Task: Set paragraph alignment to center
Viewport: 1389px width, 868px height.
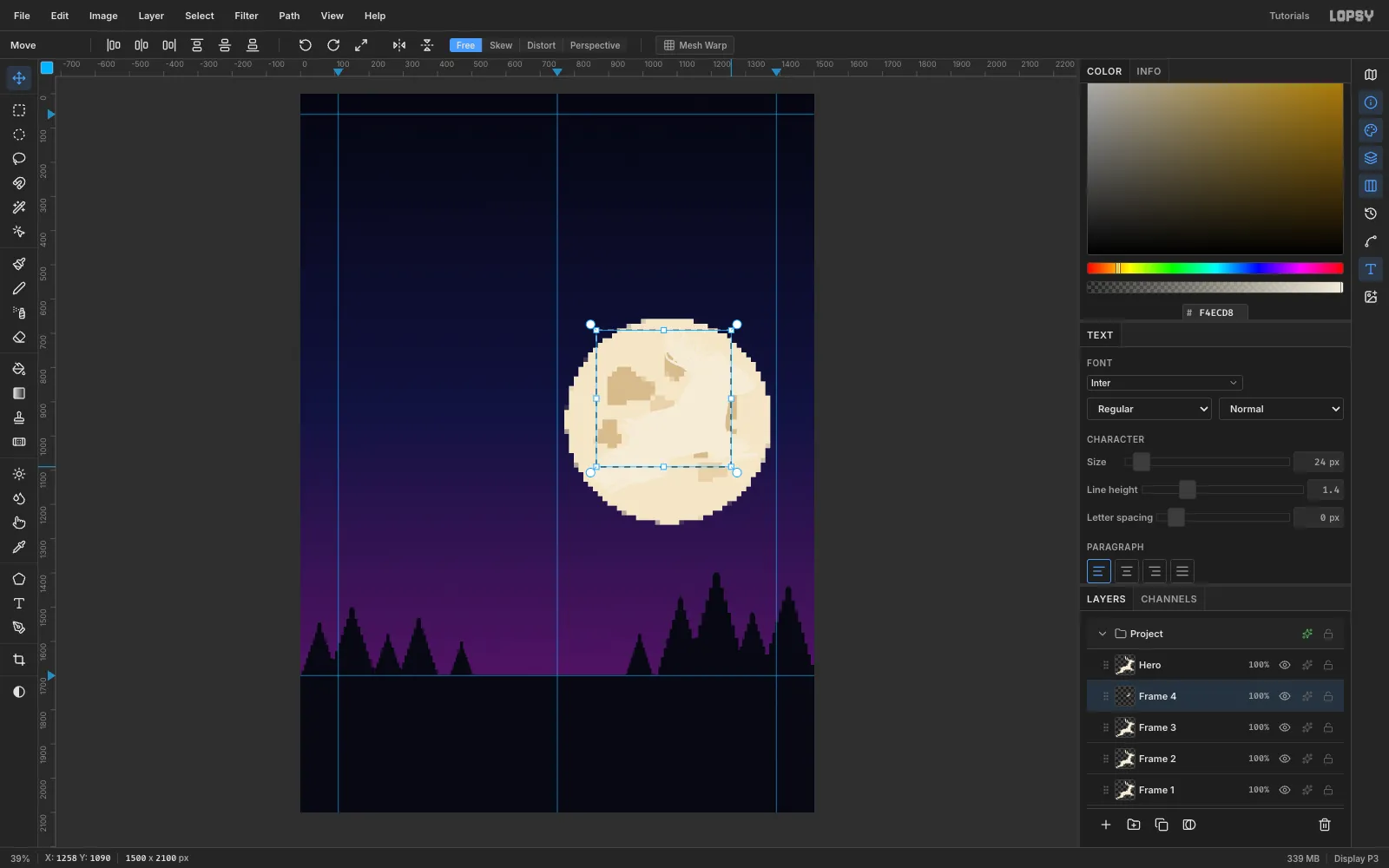Action: (x=1127, y=571)
